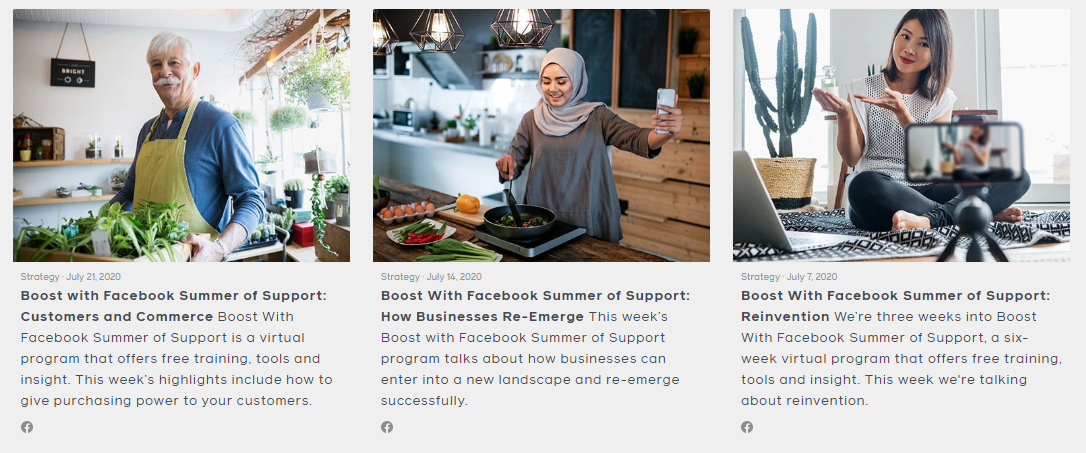Select Strategy tag dated July 7, 2020
Image resolution: width=1086 pixels, height=453 pixels.
pyautogui.click(x=760, y=276)
